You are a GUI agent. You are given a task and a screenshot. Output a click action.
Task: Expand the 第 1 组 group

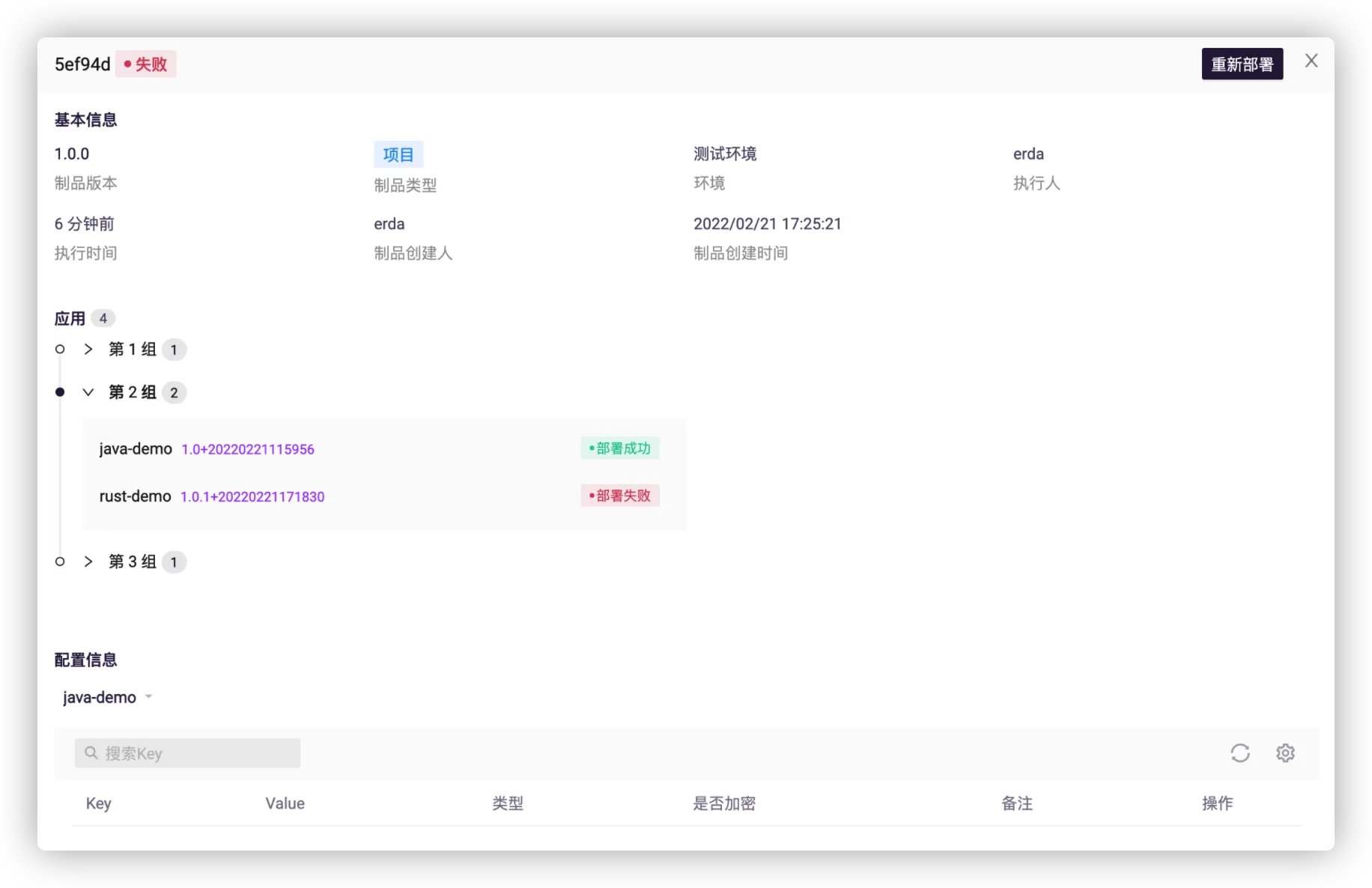88,350
